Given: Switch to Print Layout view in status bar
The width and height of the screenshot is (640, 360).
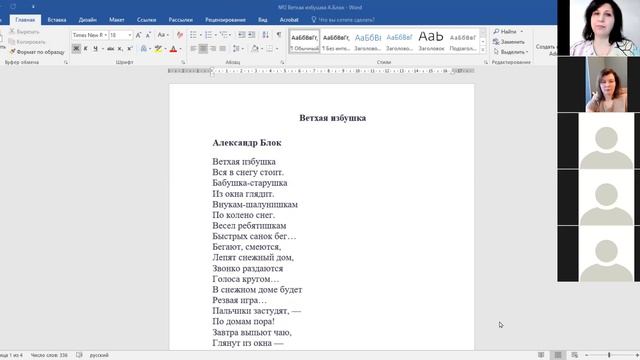Looking at the screenshot, I should tap(558, 355).
